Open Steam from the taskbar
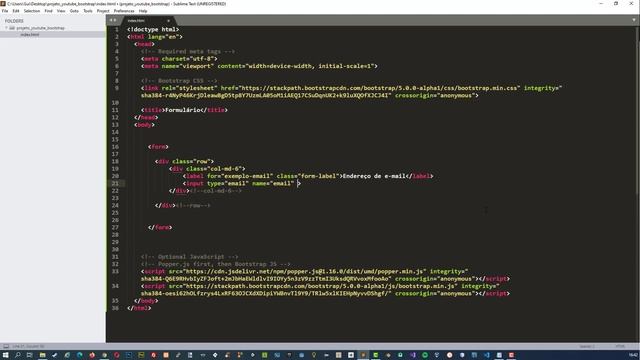The height and width of the screenshot is (360, 640). (55, 355)
